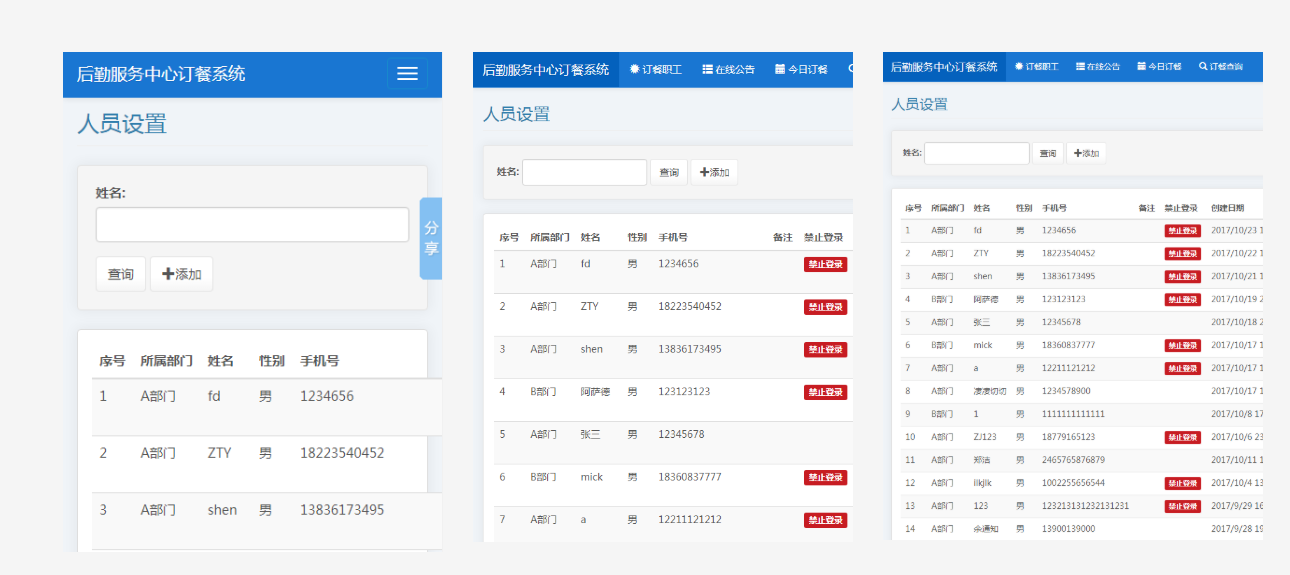Click 订餐查询 search item in rightmost navbar
Screen dimensions: 1290x575
1221,67
